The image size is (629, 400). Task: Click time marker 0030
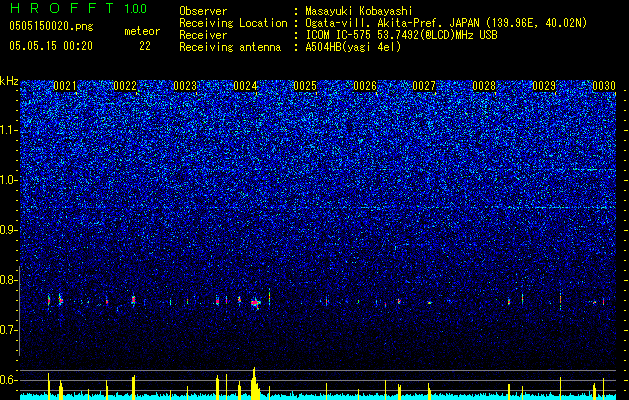(x=604, y=86)
